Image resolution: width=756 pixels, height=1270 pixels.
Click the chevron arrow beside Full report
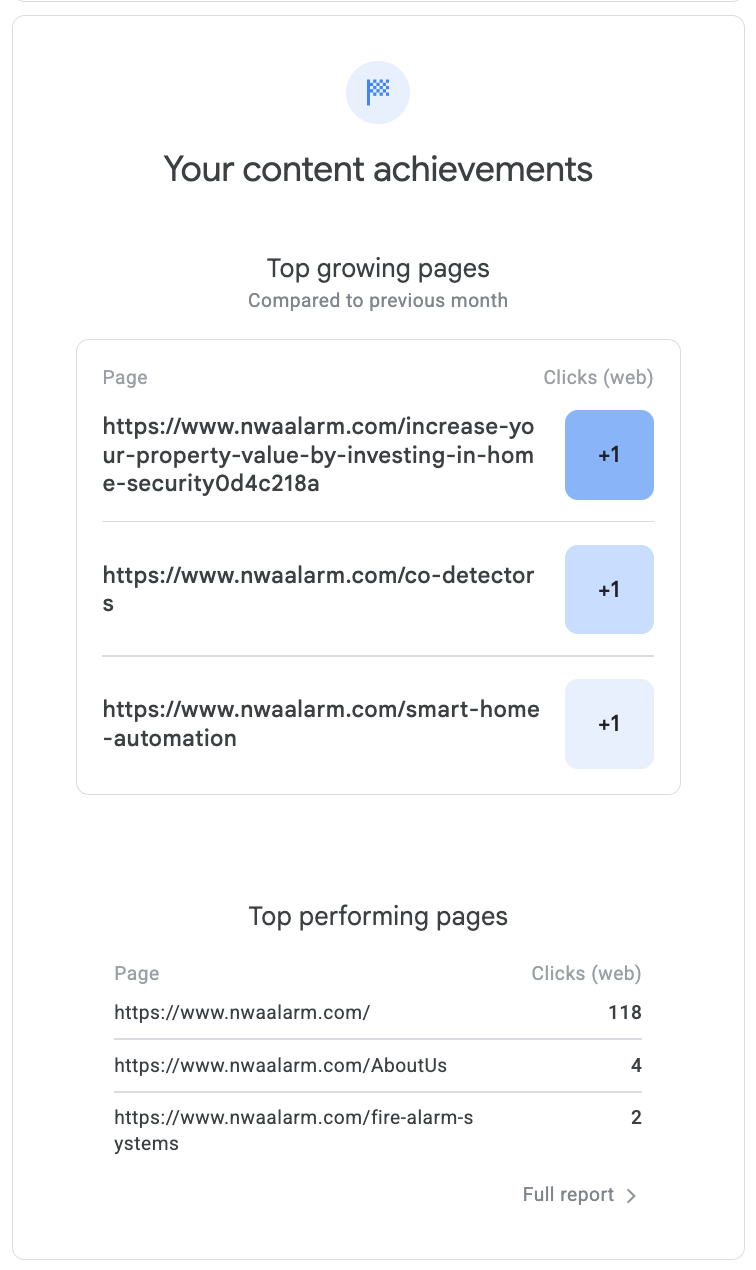point(631,1195)
